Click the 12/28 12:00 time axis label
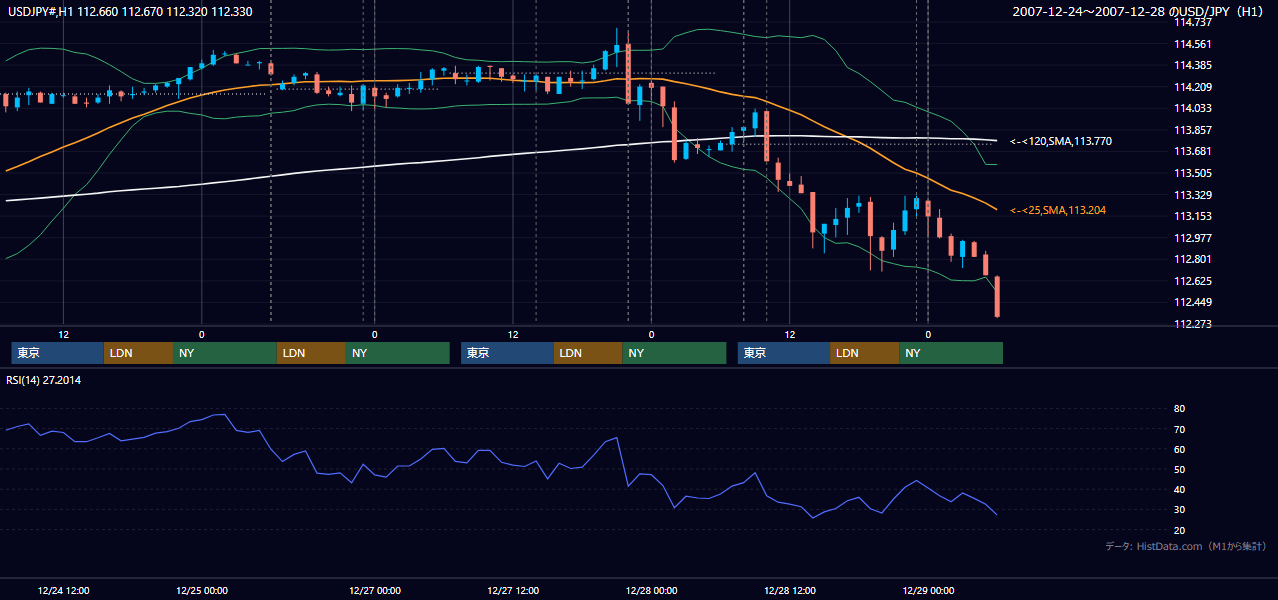Screen dimensions: 1278x600 coord(789,590)
